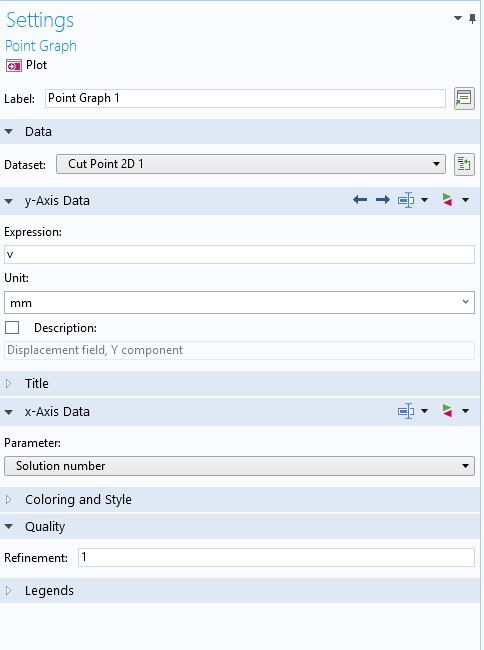The width and height of the screenshot is (484, 650).
Task: Click the label settings icon beside Label field
Action: [x=464, y=98]
